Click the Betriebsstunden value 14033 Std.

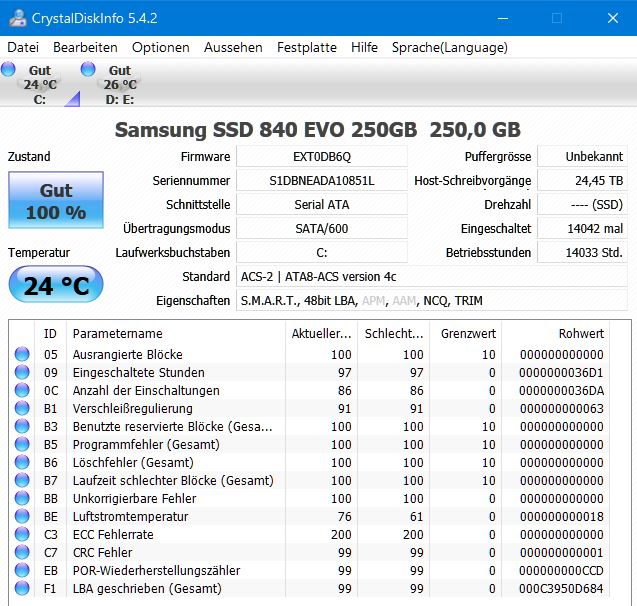point(583,252)
